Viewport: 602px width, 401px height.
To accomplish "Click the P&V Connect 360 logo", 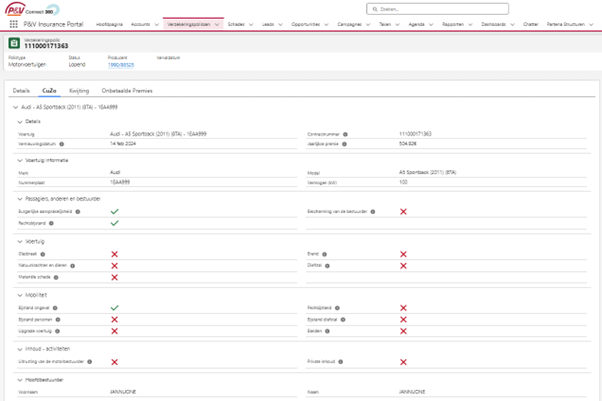I will 32,9.
